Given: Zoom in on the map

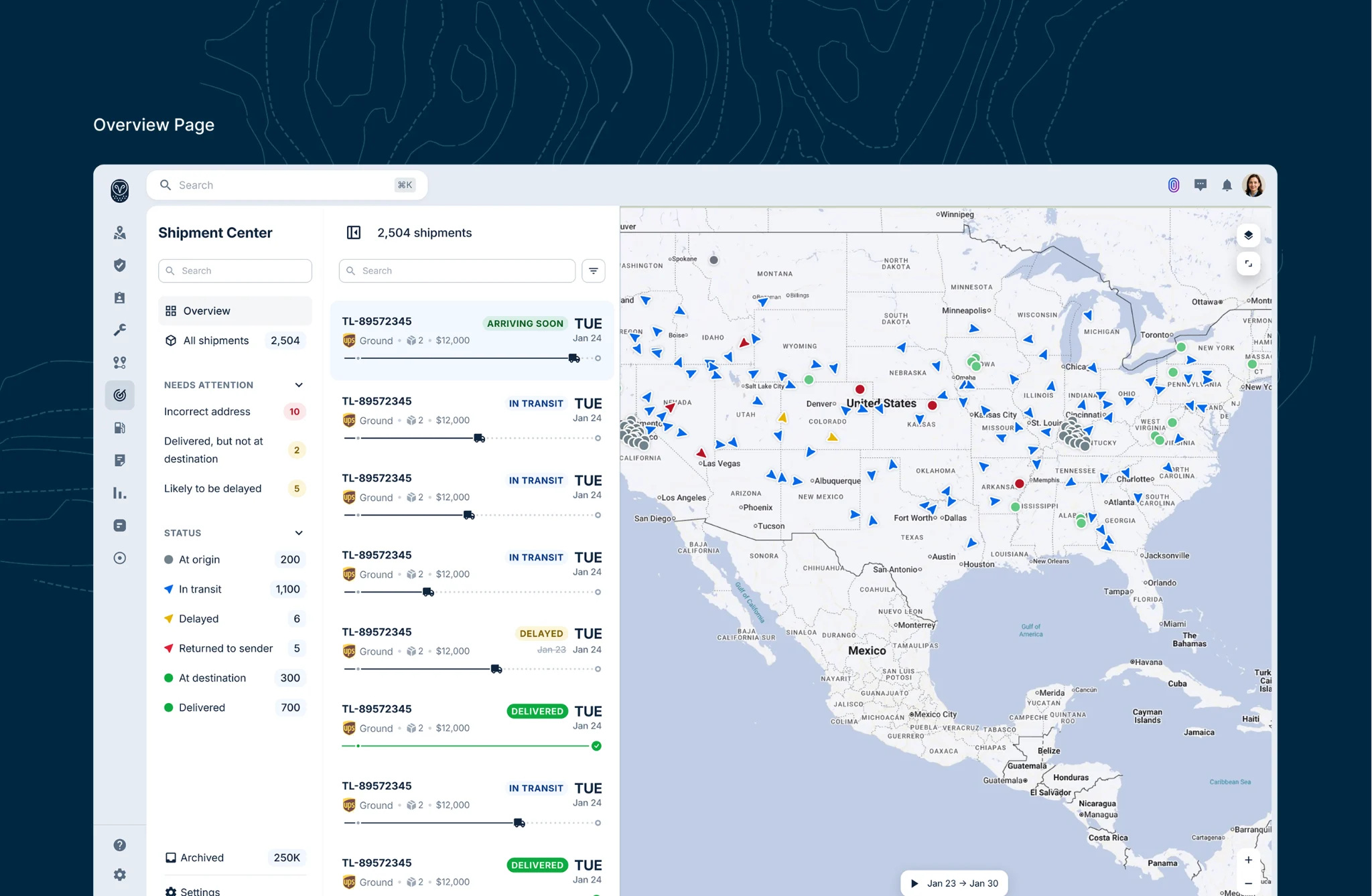Looking at the screenshot, I should click(x=1248, y=860).
